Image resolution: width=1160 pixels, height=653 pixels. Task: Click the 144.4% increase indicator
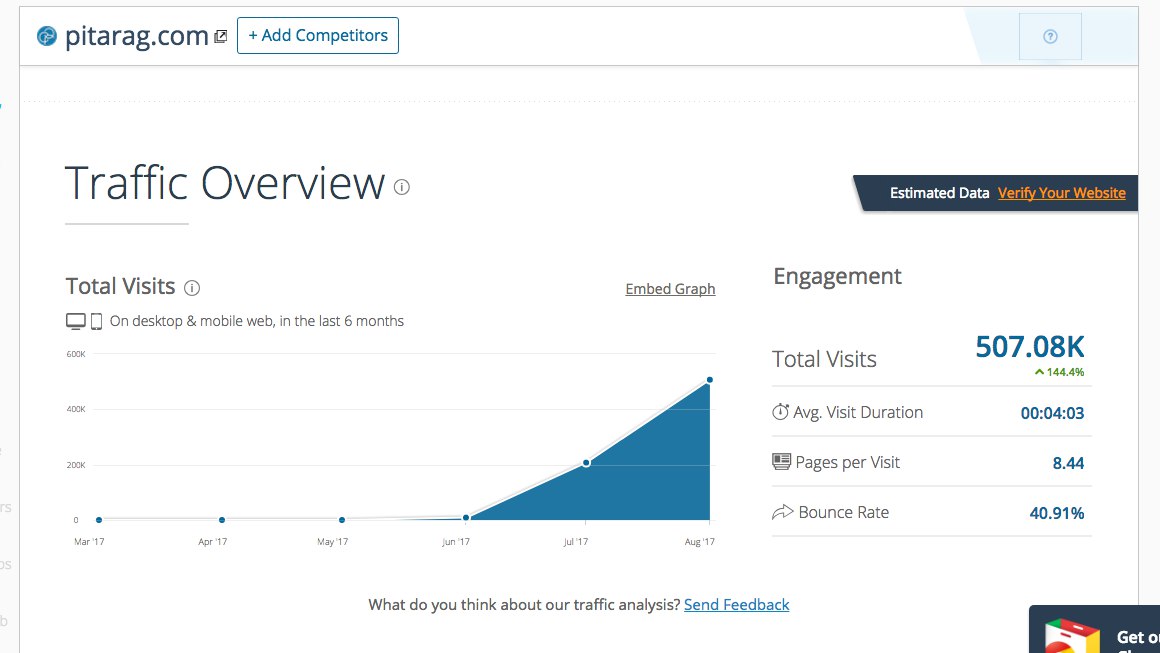[x=1059, y=372]
